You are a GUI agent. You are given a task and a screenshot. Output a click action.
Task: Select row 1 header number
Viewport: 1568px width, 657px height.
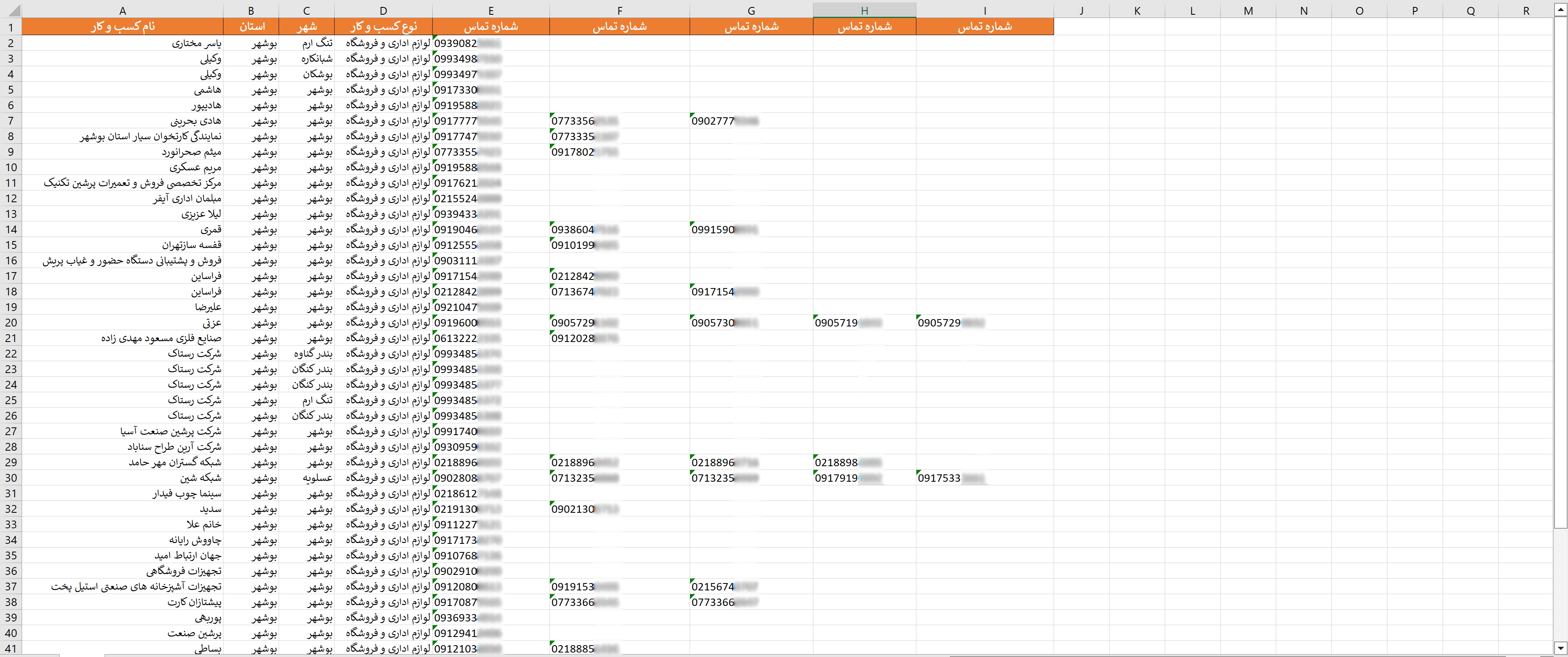[x=11, y=27]
